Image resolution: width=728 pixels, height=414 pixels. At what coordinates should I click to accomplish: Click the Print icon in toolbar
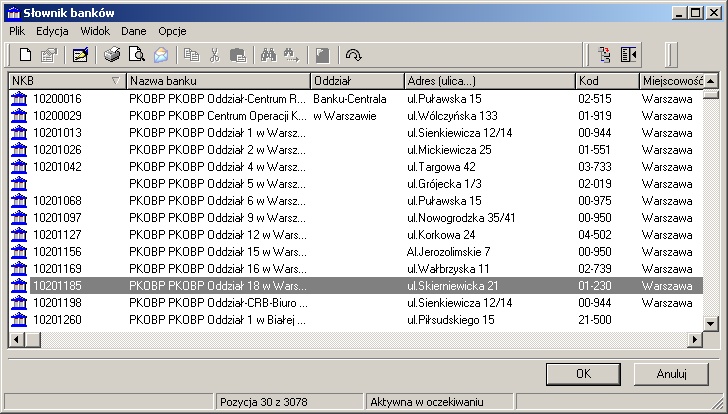111,55
